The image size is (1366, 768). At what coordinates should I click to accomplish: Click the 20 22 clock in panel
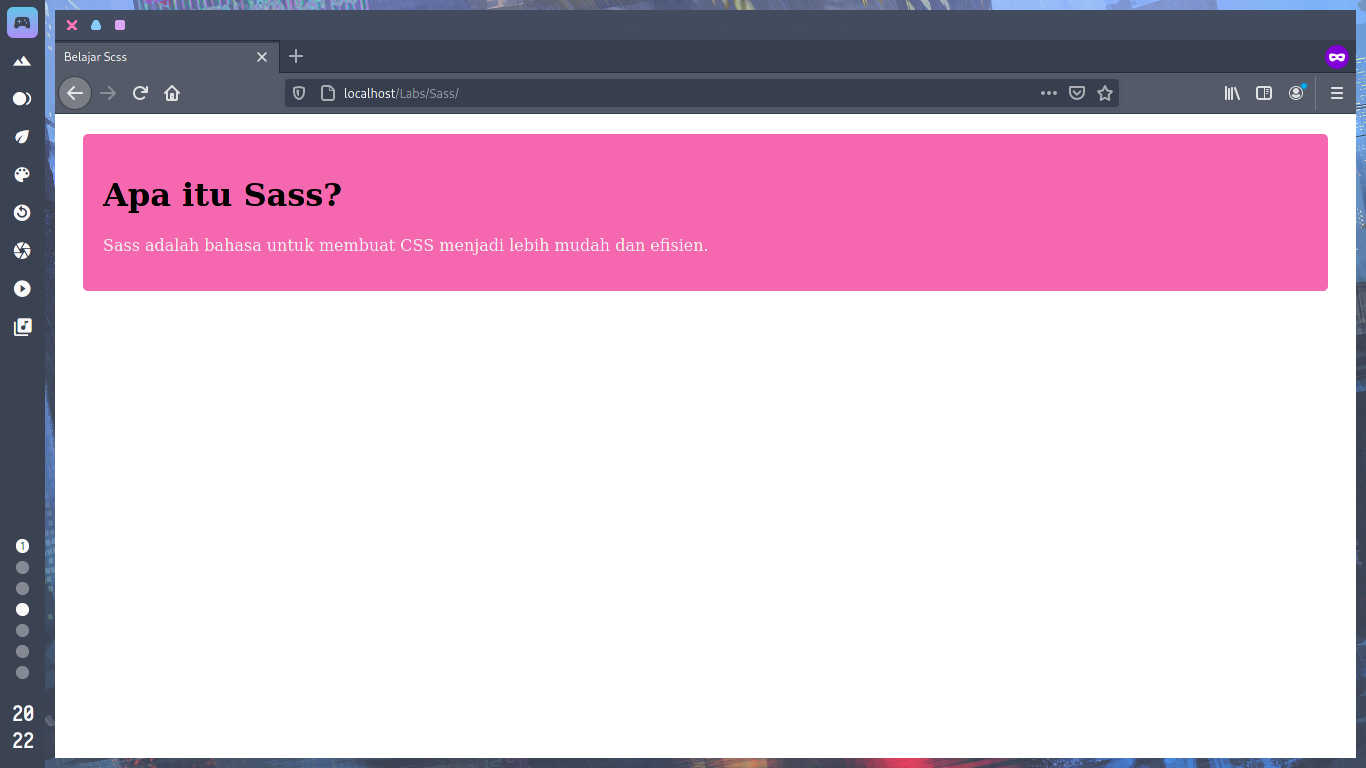pos(22,727)
